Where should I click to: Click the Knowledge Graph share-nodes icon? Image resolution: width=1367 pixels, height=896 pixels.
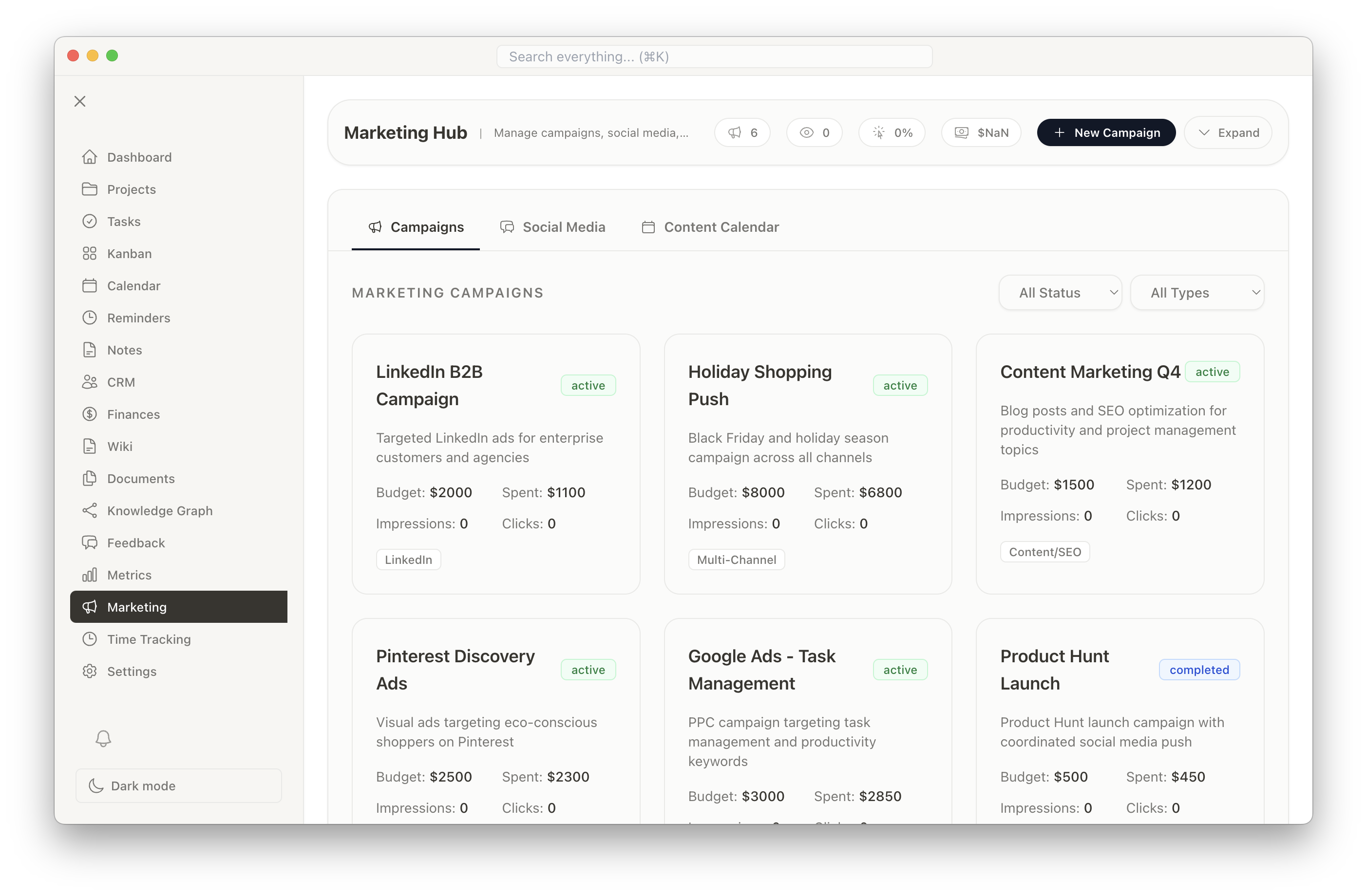tap(90, 510)
